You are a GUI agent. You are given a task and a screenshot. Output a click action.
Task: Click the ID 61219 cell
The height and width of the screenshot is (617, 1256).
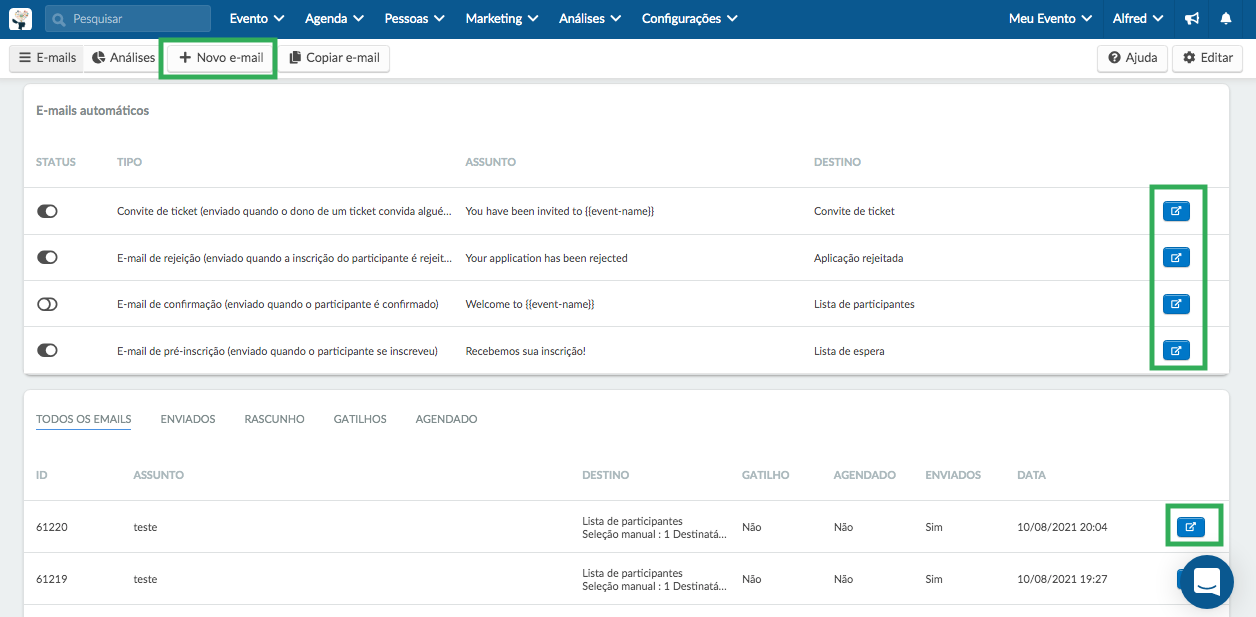pyautogui.click(x=52, y=579)
